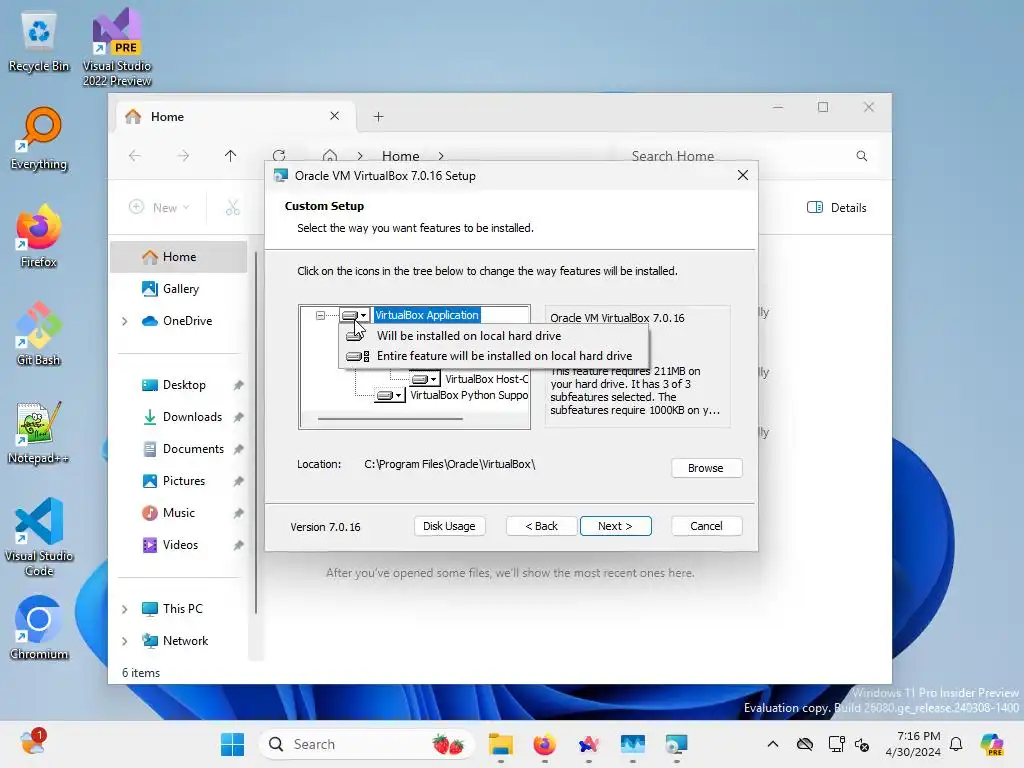Screen dimensions: 1024x768
Task: Select the VirtualBox Python Suppo tree item
Action: coord(469,395)
